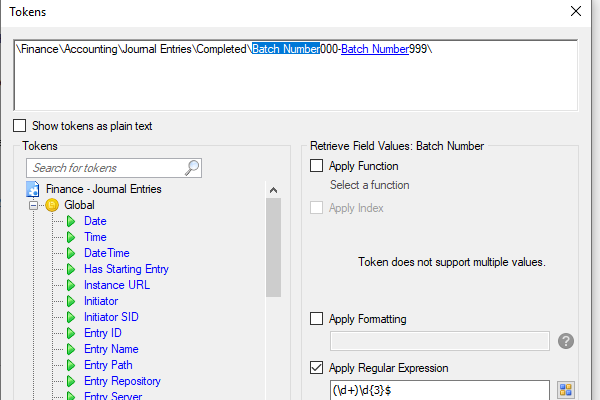Select the Has Starting Entry token
The width and height of the screenshot is (600, 400).
(126, 269)
